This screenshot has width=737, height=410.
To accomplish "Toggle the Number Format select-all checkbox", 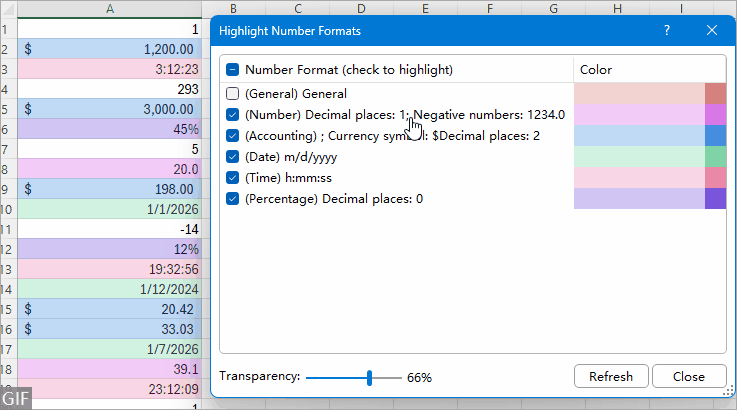I will pos(233,70).
